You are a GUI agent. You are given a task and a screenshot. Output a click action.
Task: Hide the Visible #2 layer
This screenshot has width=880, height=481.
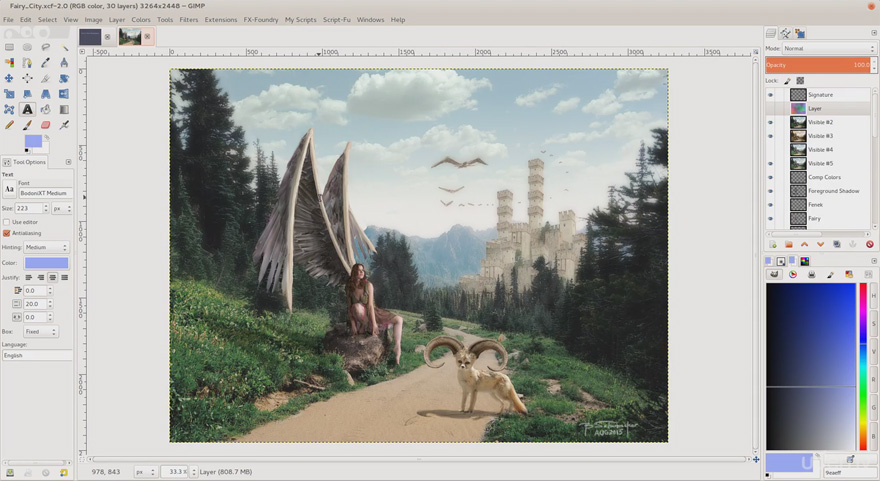tap(771, 122)
